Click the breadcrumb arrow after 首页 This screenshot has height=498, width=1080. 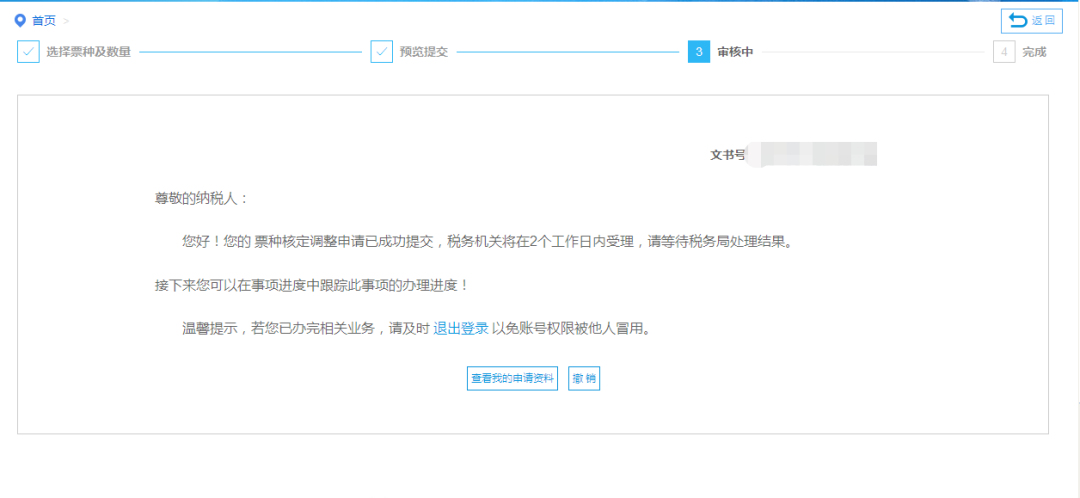pyautogui.click(x=66, y=21)
